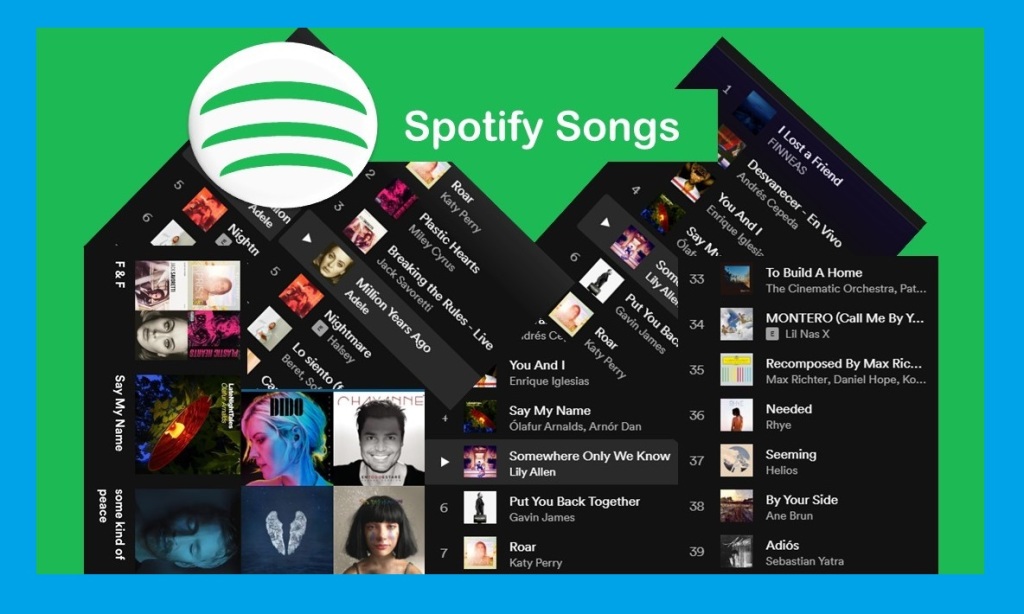The image size is (1024, 614).
Task: Open the Roar by Katy Perry row
Action: 552,553
